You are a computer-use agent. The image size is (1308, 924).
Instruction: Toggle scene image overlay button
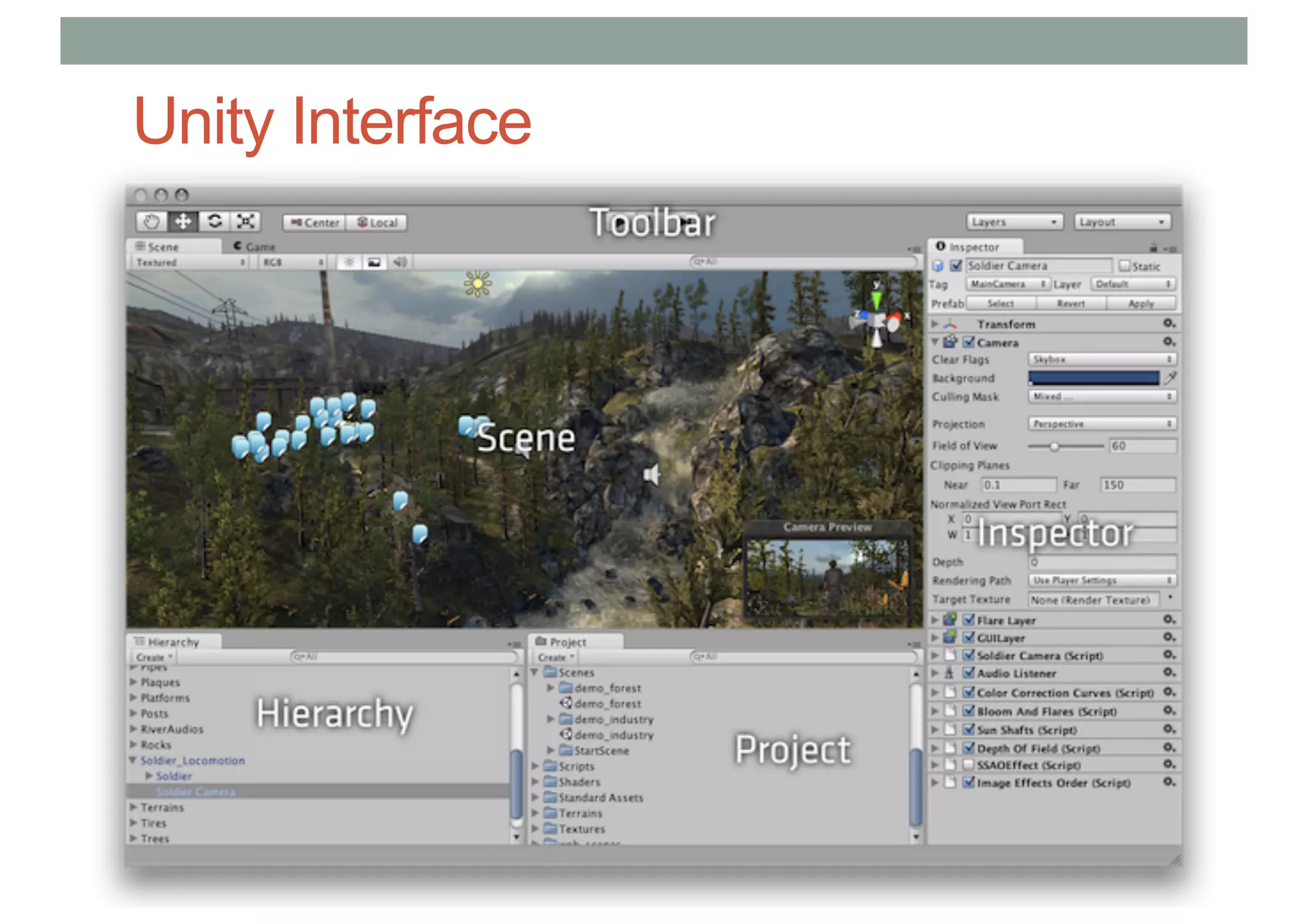(x=374, y=262)
